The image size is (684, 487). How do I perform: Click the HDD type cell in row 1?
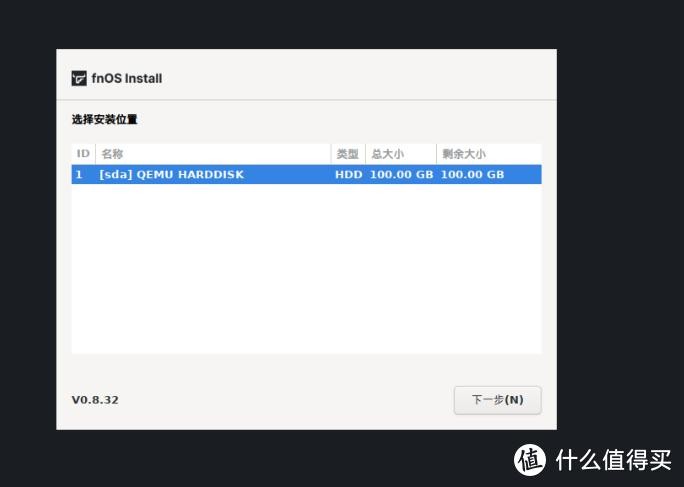pyautogui.click(x=349, y=175)
